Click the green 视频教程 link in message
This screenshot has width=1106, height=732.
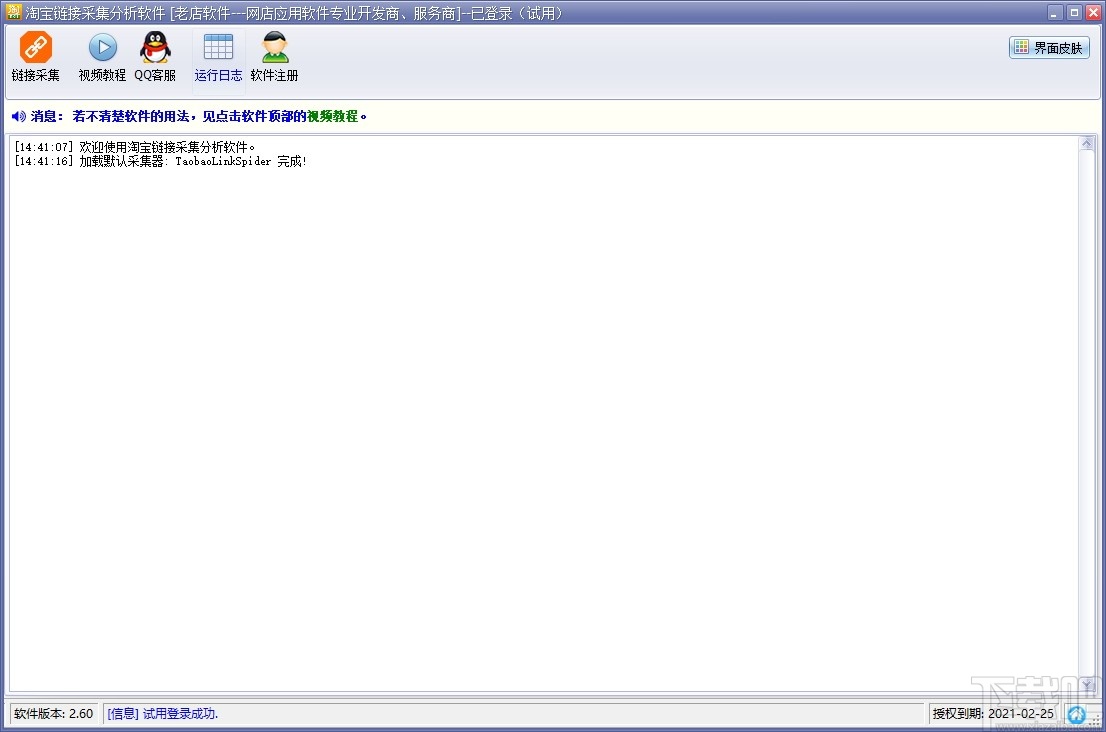[x=332, y=116]
